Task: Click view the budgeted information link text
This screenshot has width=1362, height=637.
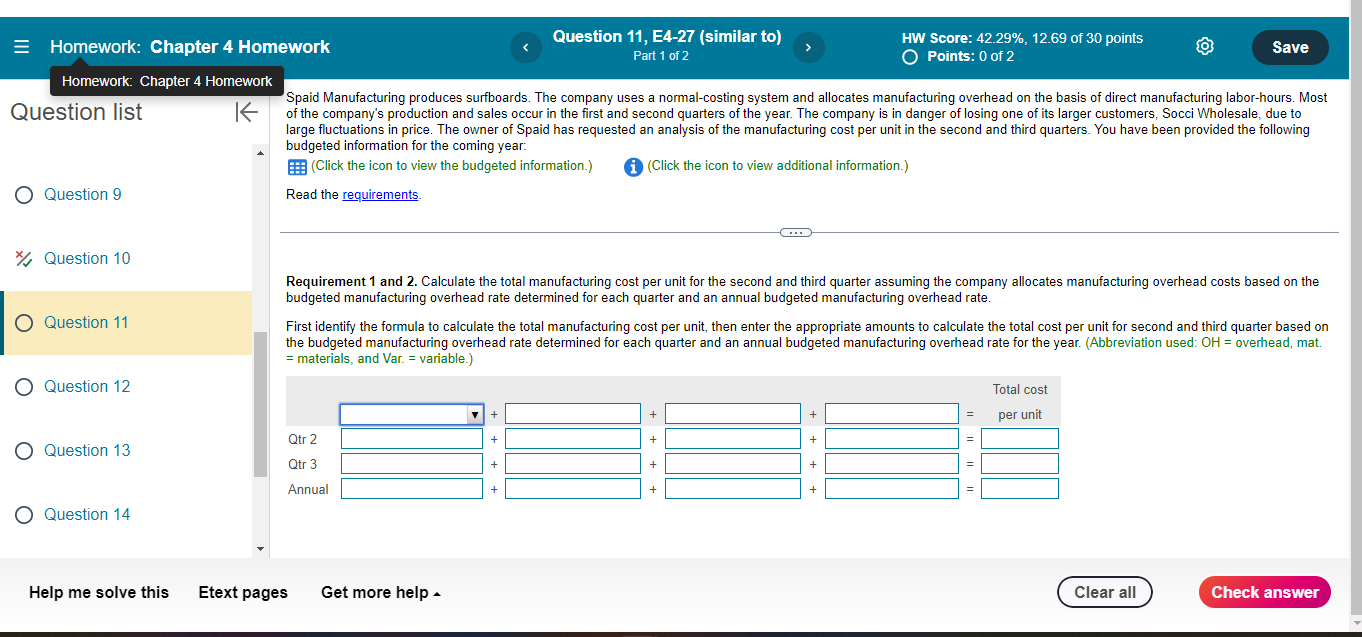Action: (x=451, y=166)
